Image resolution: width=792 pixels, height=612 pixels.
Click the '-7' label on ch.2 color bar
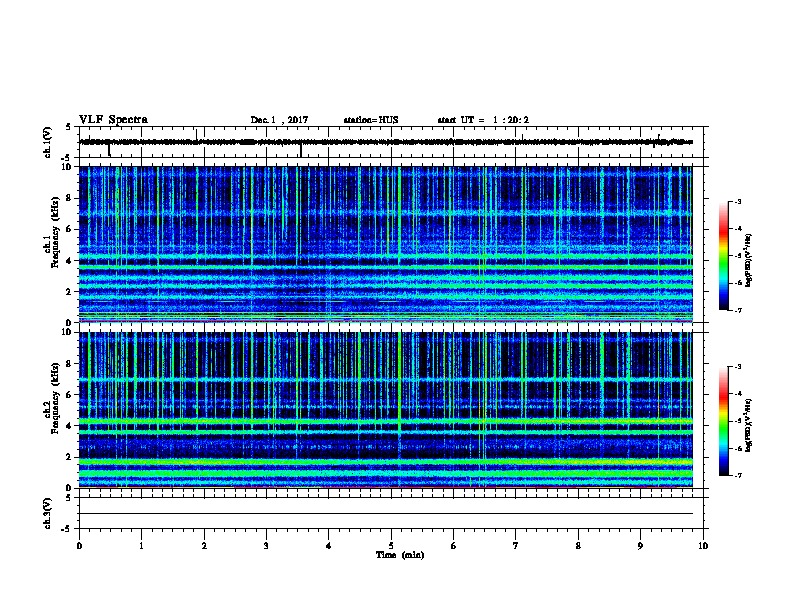coord(738,476)
